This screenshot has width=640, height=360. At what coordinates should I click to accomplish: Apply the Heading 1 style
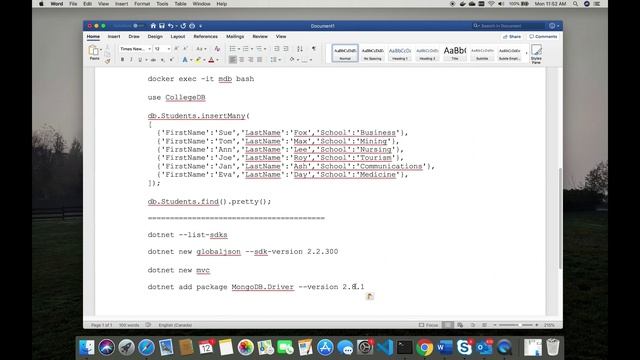point(400,53)
